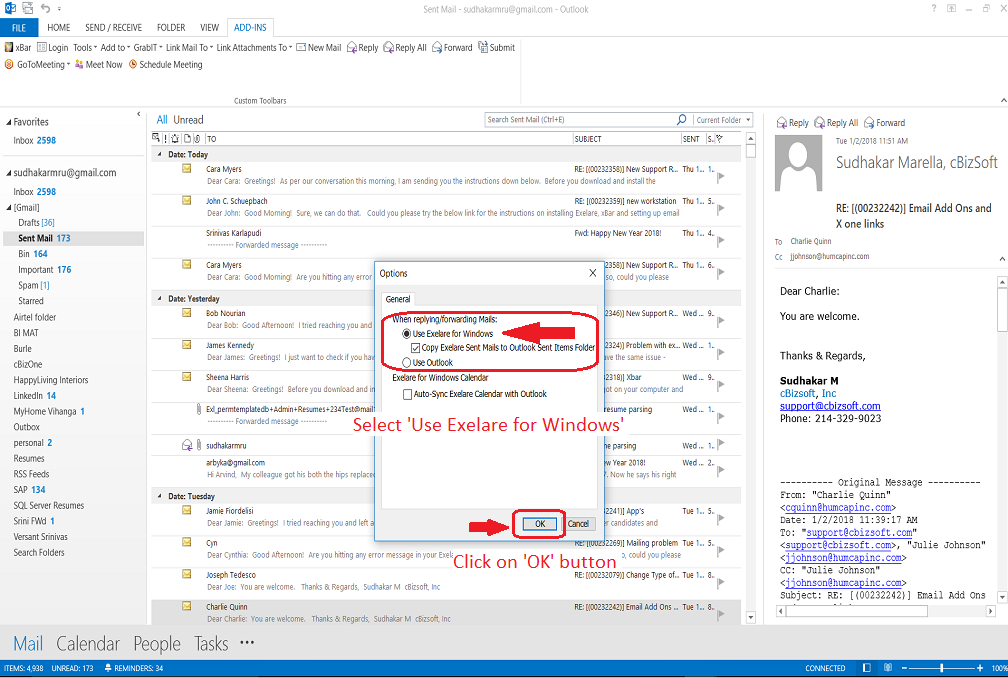
Task: Show Unread messages filter
Action: coord(188,120)
